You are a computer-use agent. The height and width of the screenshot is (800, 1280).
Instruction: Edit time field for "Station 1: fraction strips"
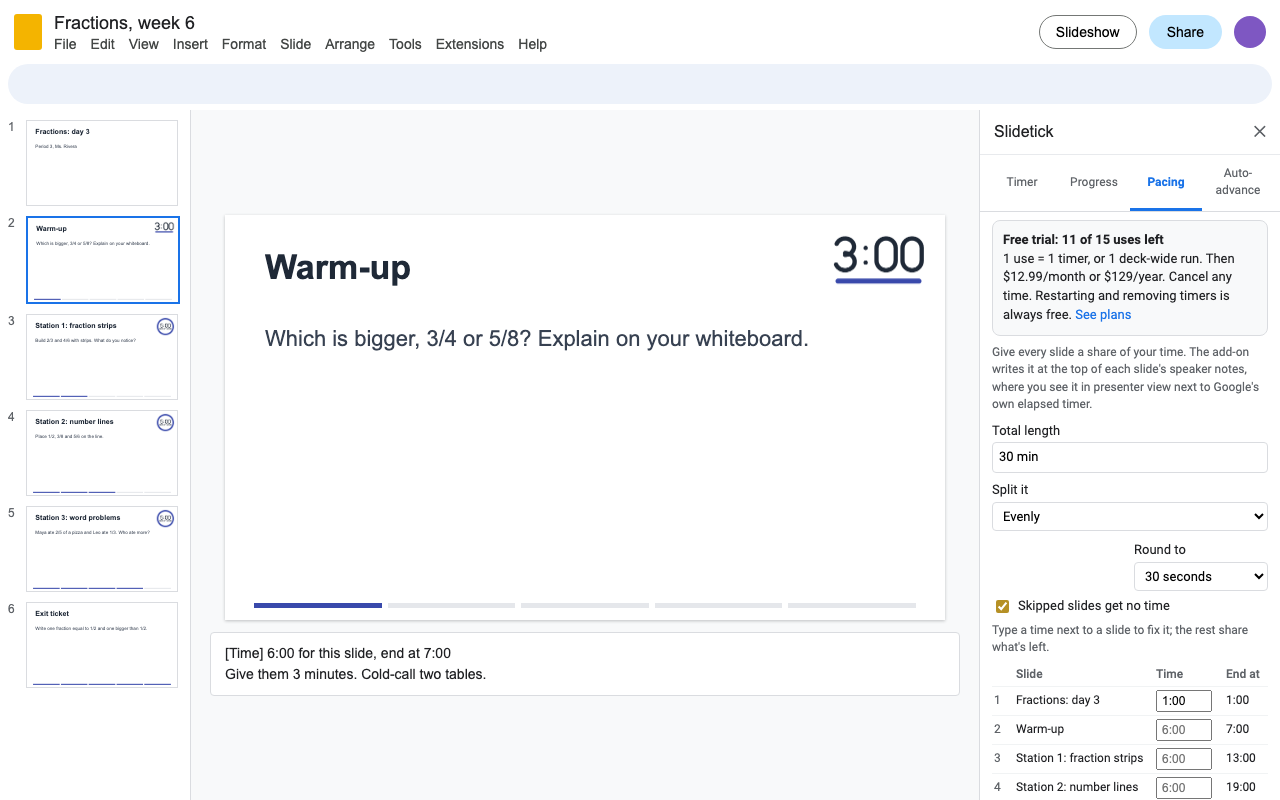point(1184,759)
